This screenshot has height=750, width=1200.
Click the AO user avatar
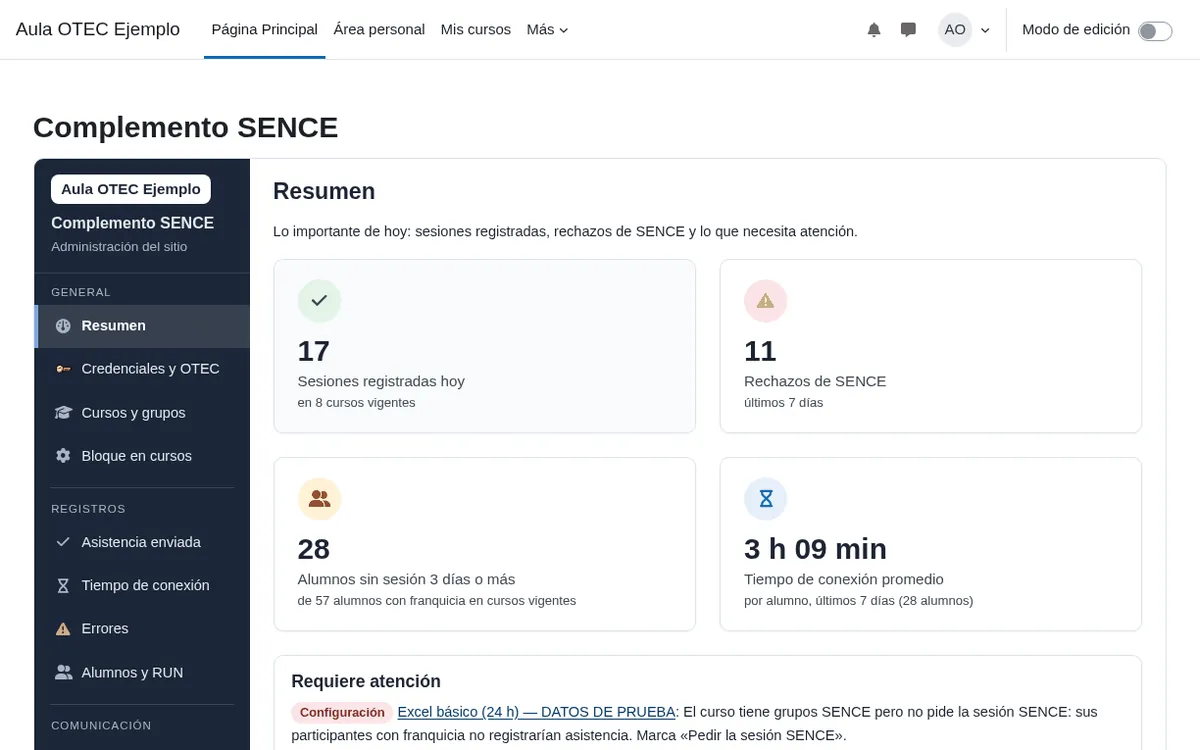coord(955,30)
